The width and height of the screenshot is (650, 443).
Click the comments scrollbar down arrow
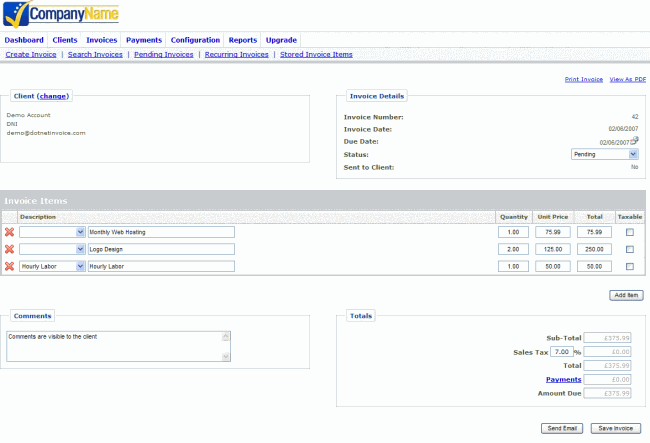(x=226, y=356)
